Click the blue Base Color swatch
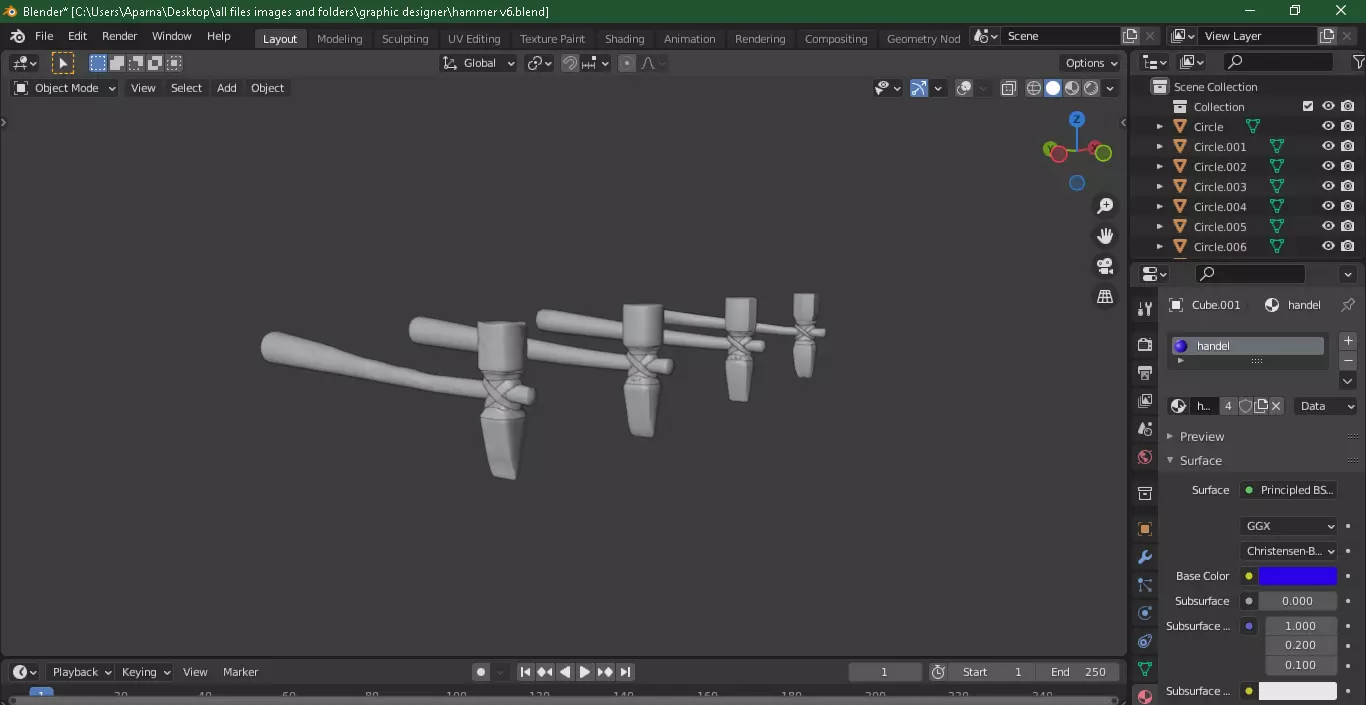Image resolution: width=1366 pixels, height=705 pixels. [1297, 576]
